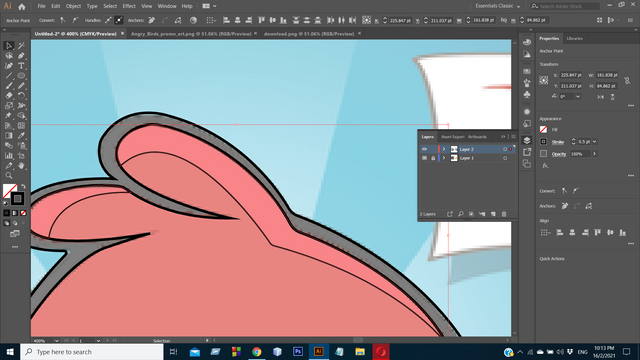Image resolution: width=640 pixels, height=360 pixels.
Task: Locate object magnifier icon in Layers panel
Action: pyautogui.click(x=461, y=214)
